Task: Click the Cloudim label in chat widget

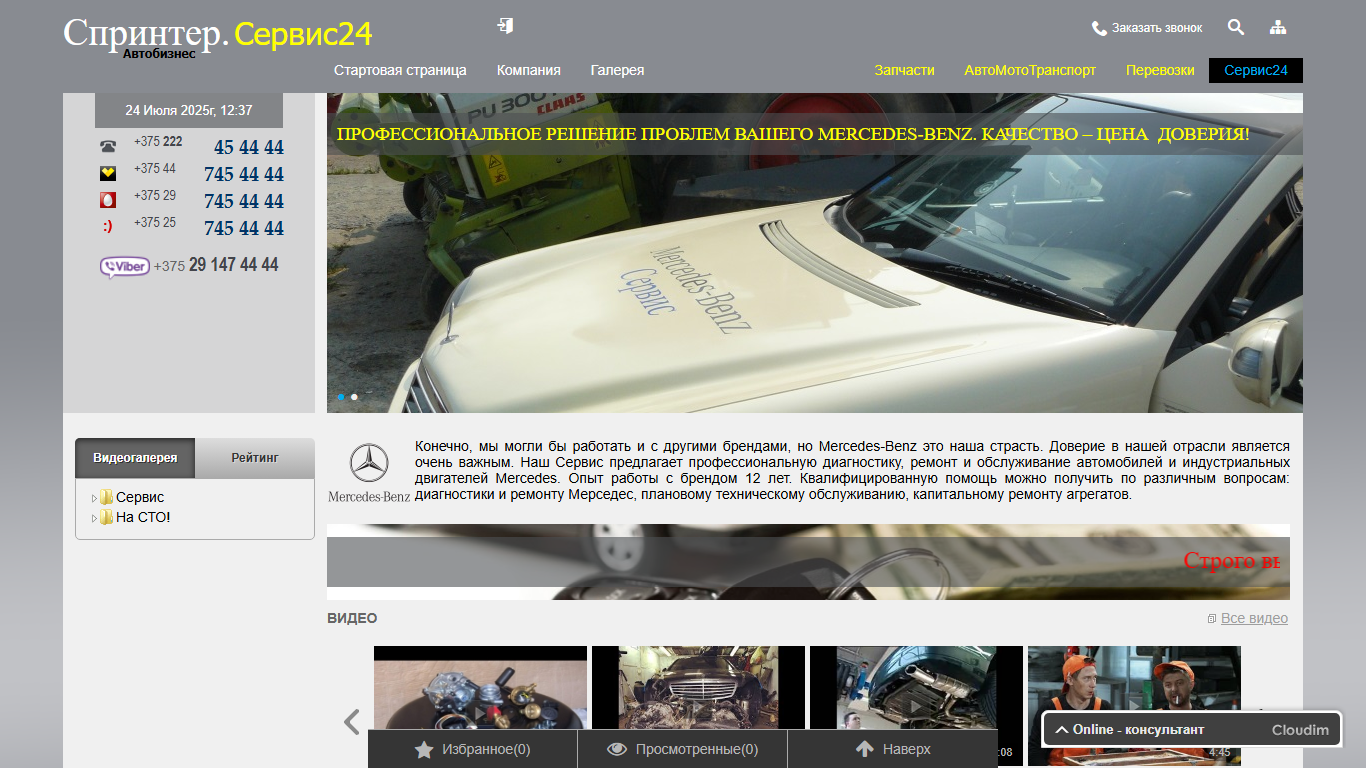Action: 1300,730
